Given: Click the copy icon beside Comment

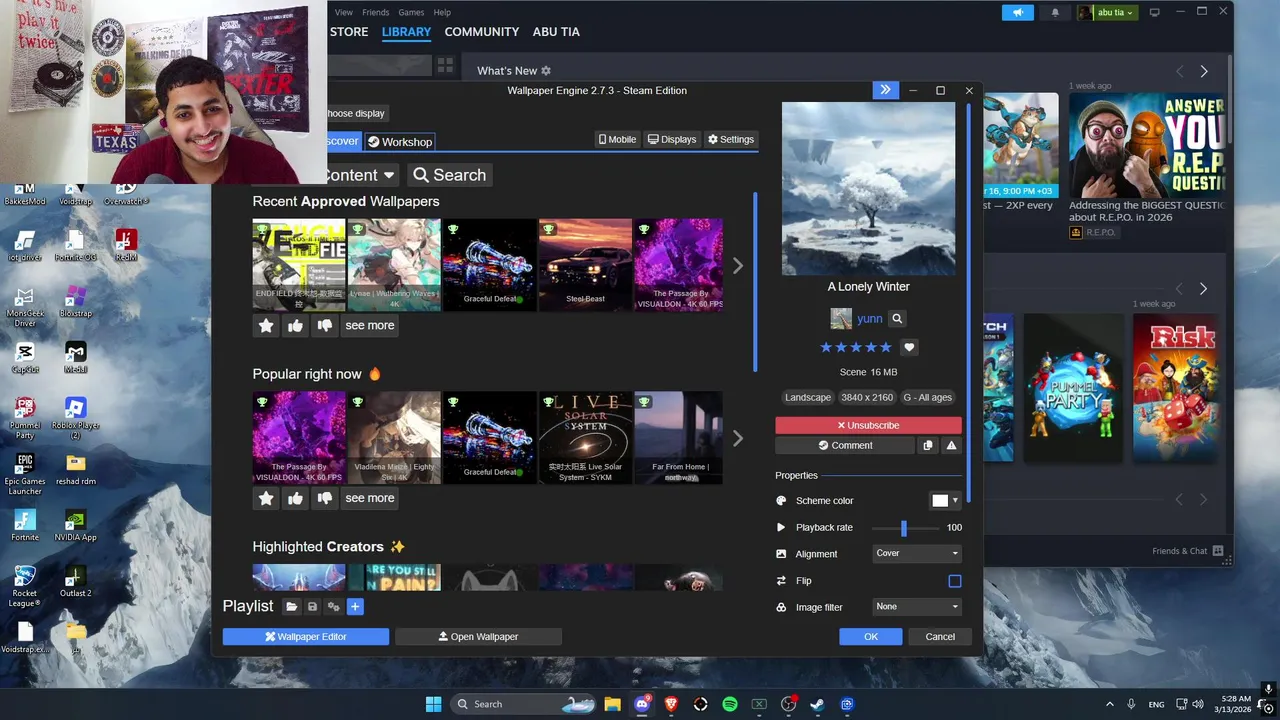Looking at the screenshot, I should click(x=928, y=445).
